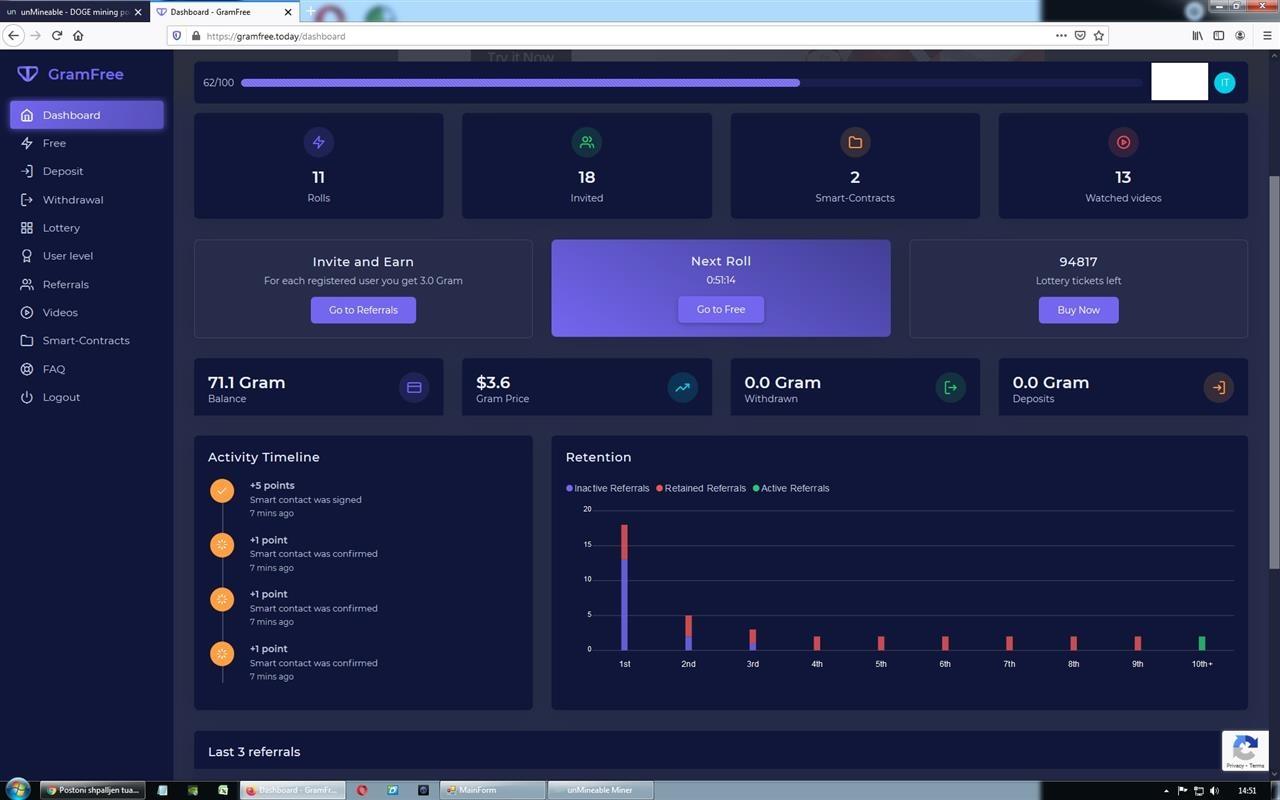Click the Pocket save icon in address bar

[x=1080, y=35]
